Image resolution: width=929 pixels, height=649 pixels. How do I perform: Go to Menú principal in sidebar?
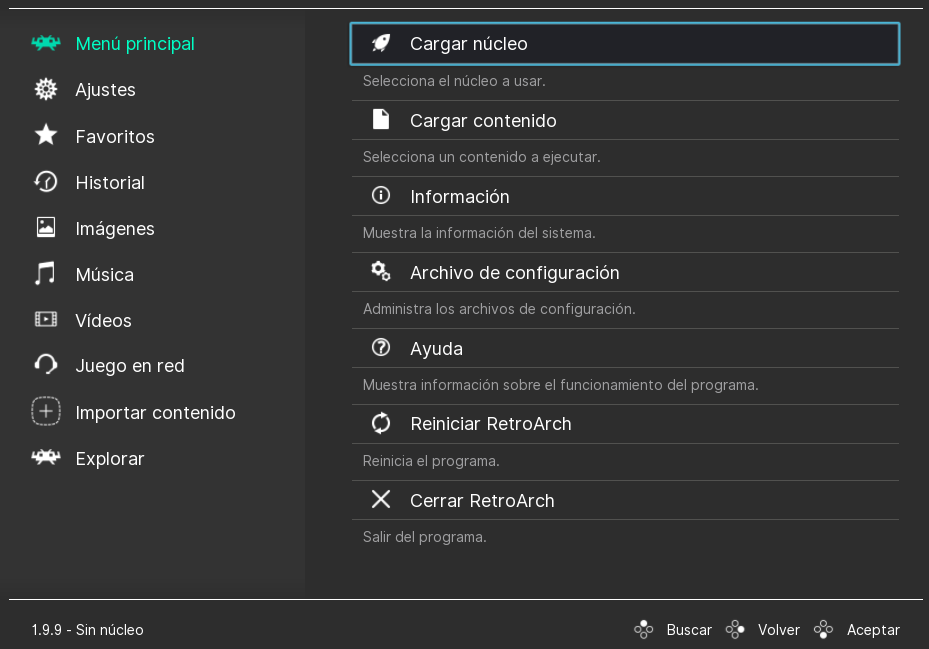(x=134, y=44)
